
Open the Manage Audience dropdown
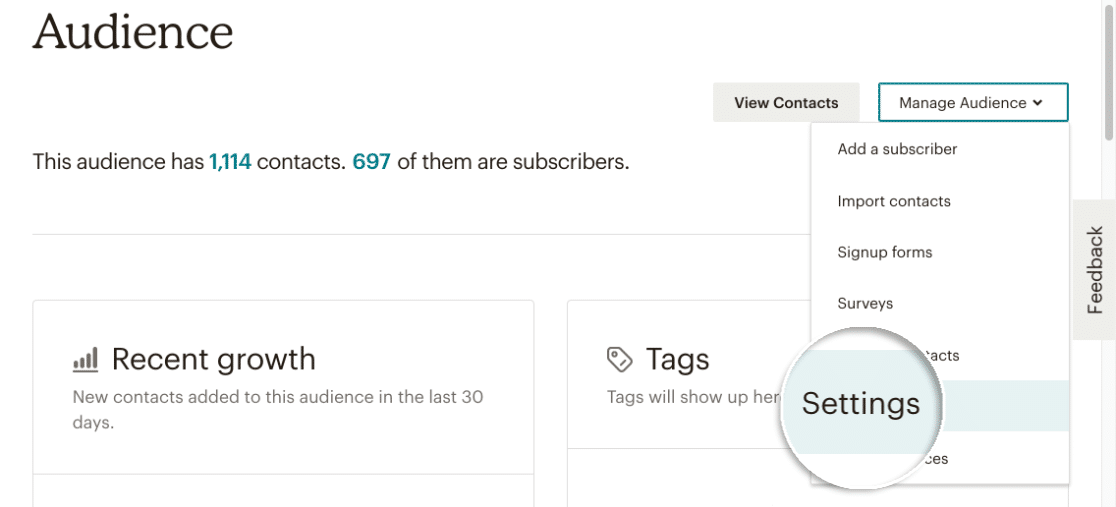973,103
